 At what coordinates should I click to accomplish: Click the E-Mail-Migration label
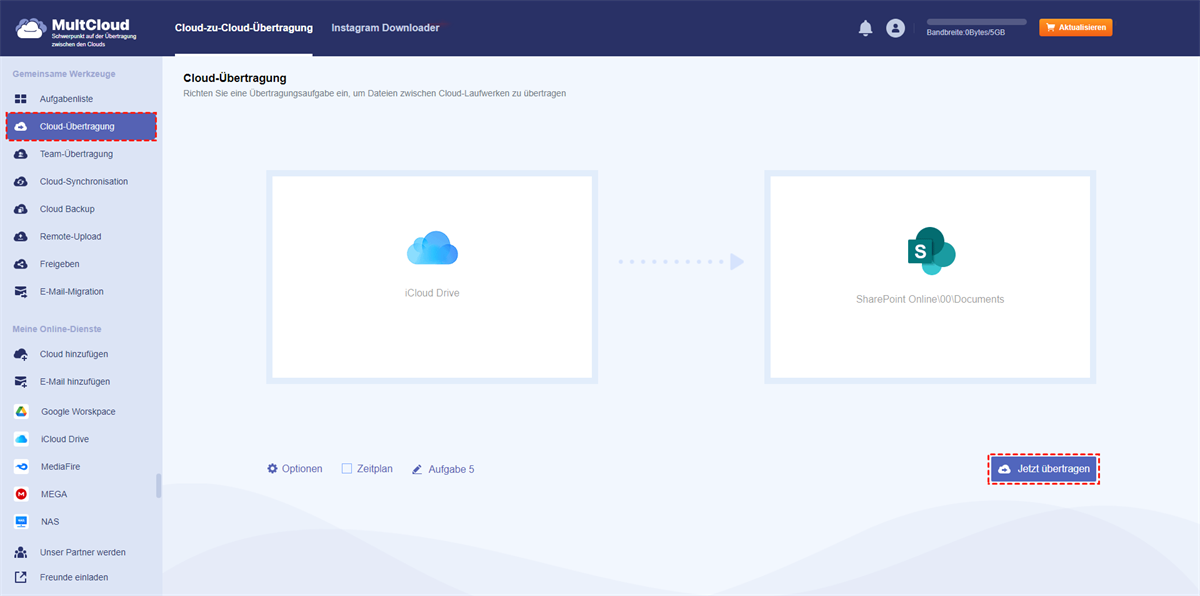[71, 292]
